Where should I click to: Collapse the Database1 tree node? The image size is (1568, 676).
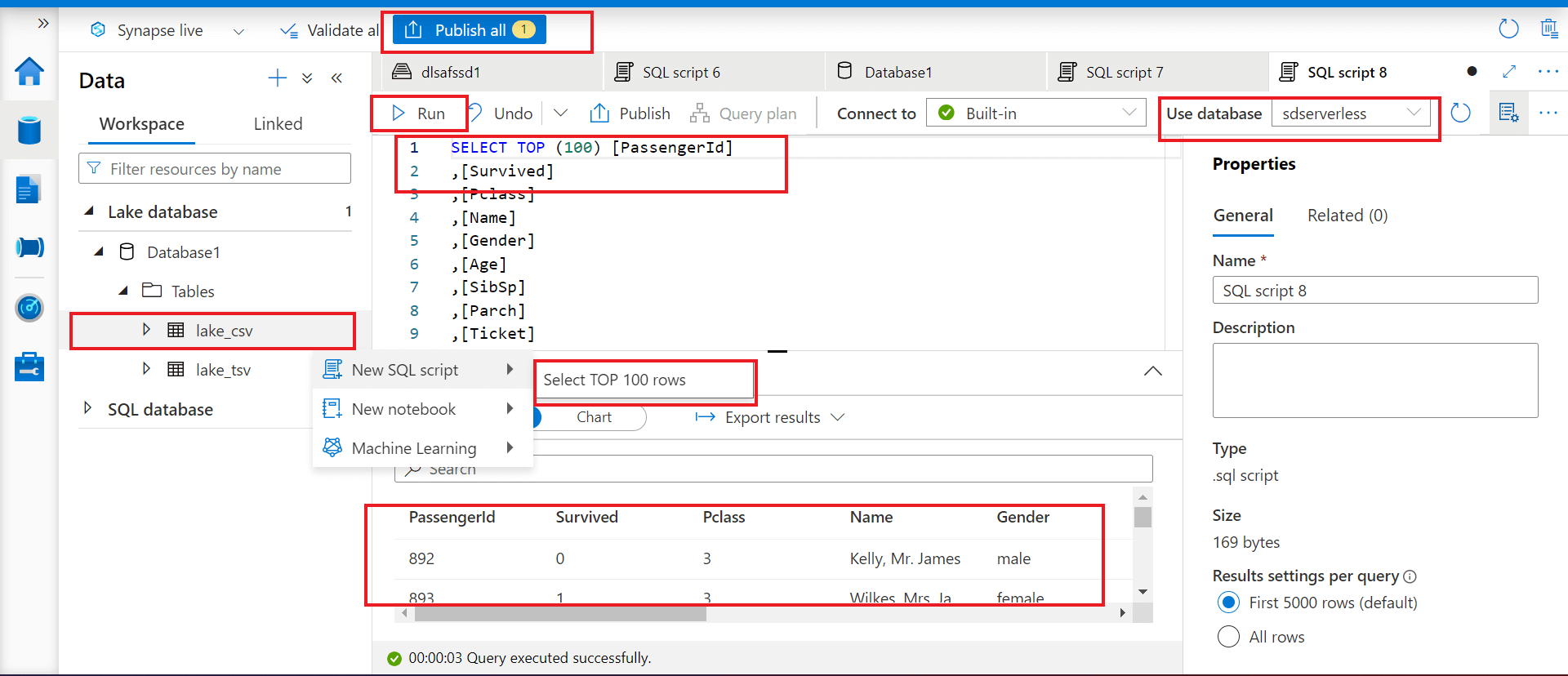(99, 251)
